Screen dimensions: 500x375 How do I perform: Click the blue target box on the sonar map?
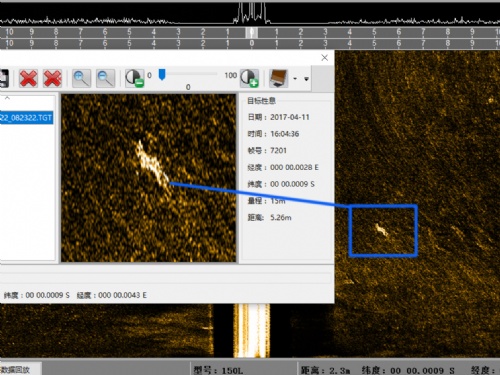[383, 231]
